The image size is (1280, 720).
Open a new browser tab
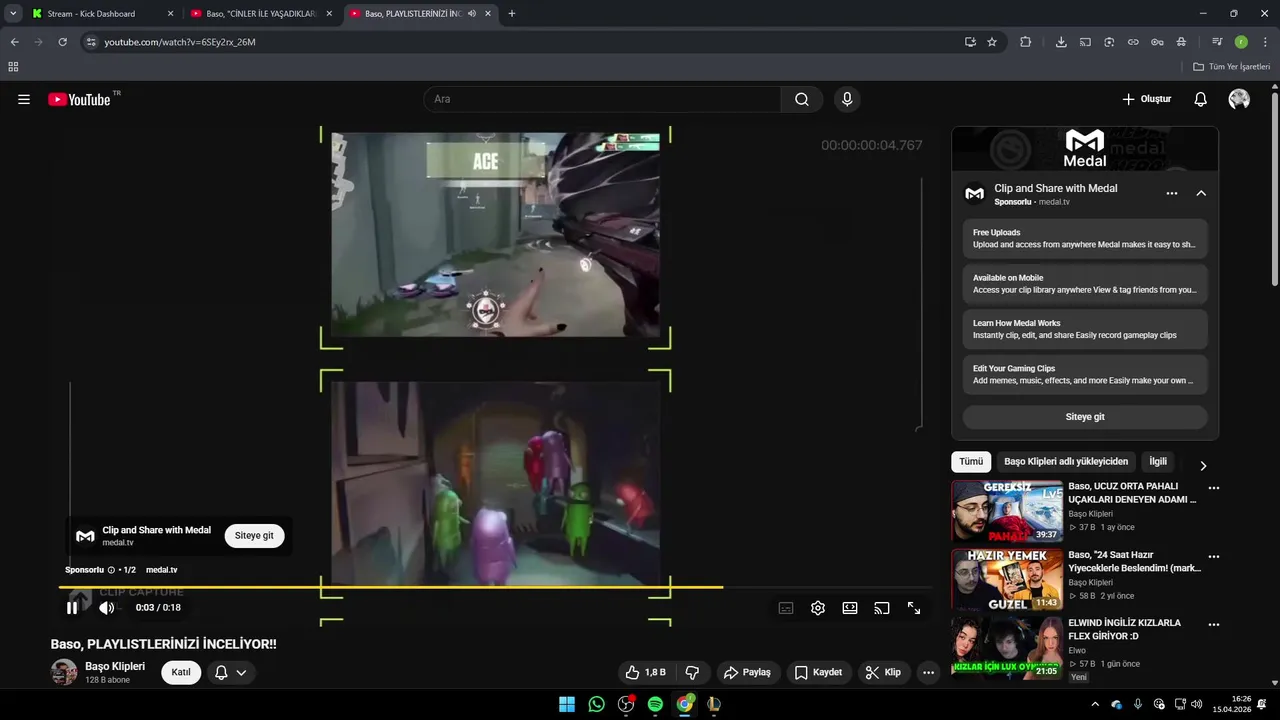pos(512,14)
